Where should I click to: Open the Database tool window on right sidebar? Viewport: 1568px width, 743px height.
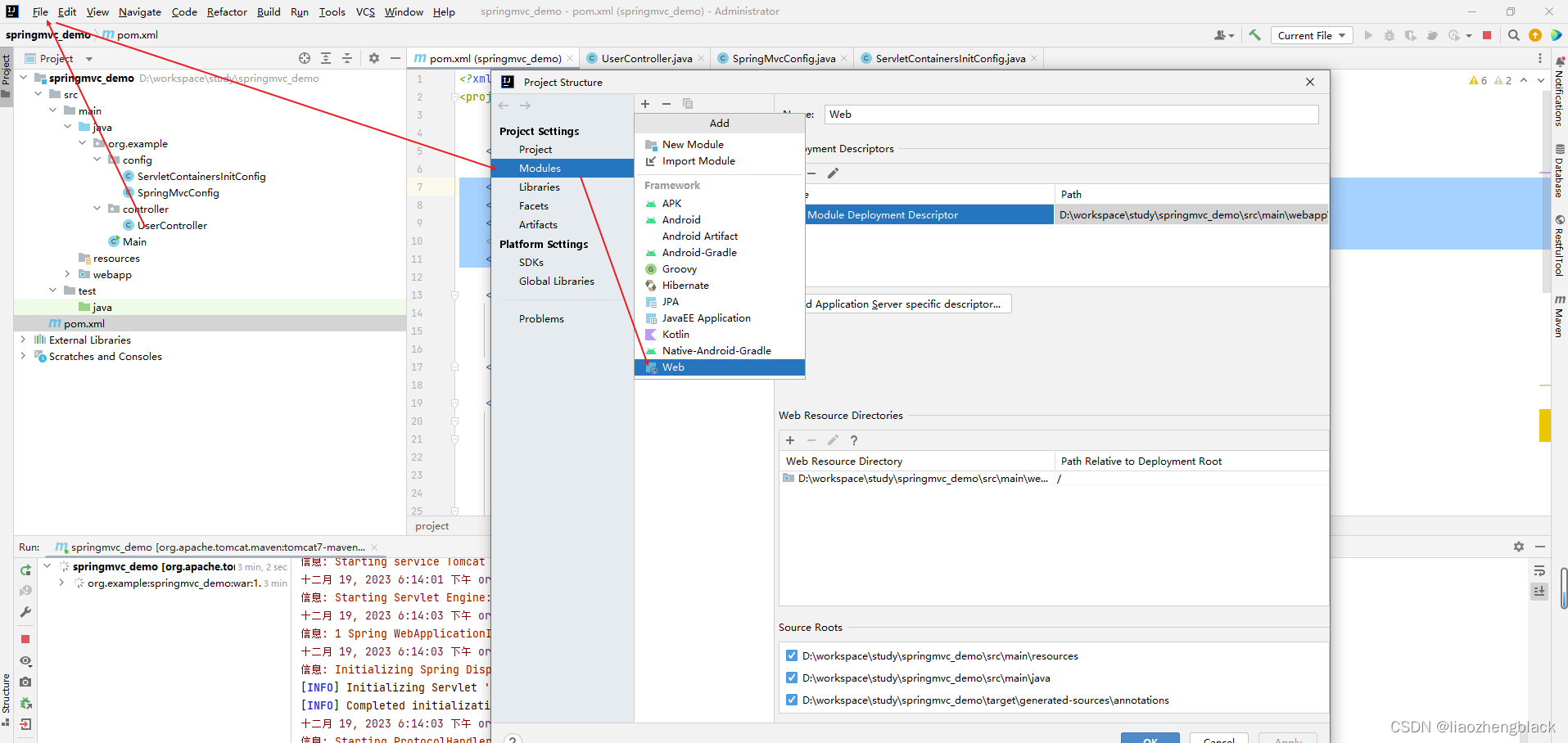coord(1559,171)
